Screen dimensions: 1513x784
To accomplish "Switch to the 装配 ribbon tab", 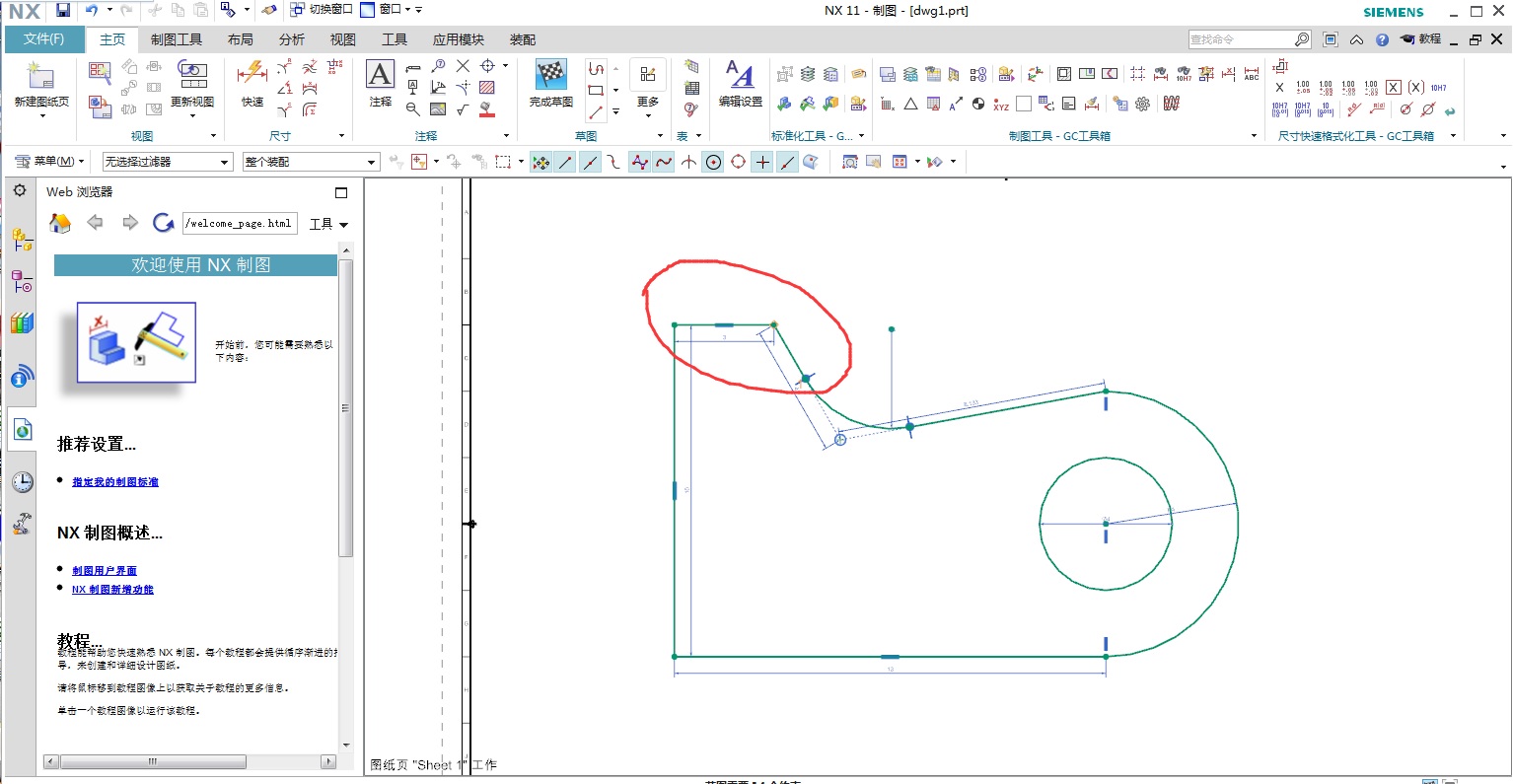I will pyautogui.click(x=523, y=39).
